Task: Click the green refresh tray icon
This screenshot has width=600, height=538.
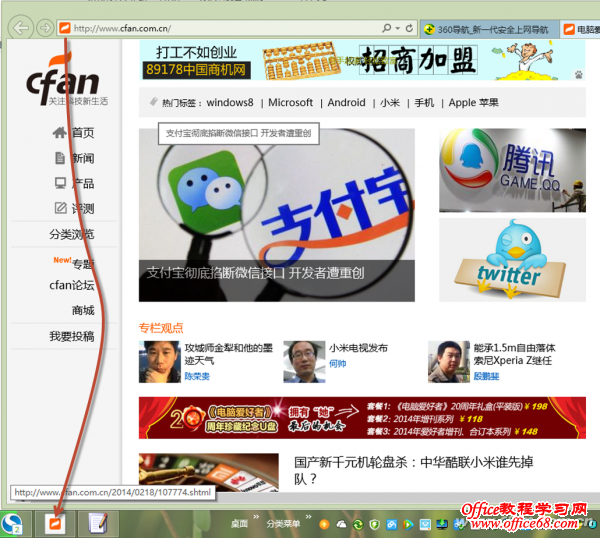Action: coord(358,524)
